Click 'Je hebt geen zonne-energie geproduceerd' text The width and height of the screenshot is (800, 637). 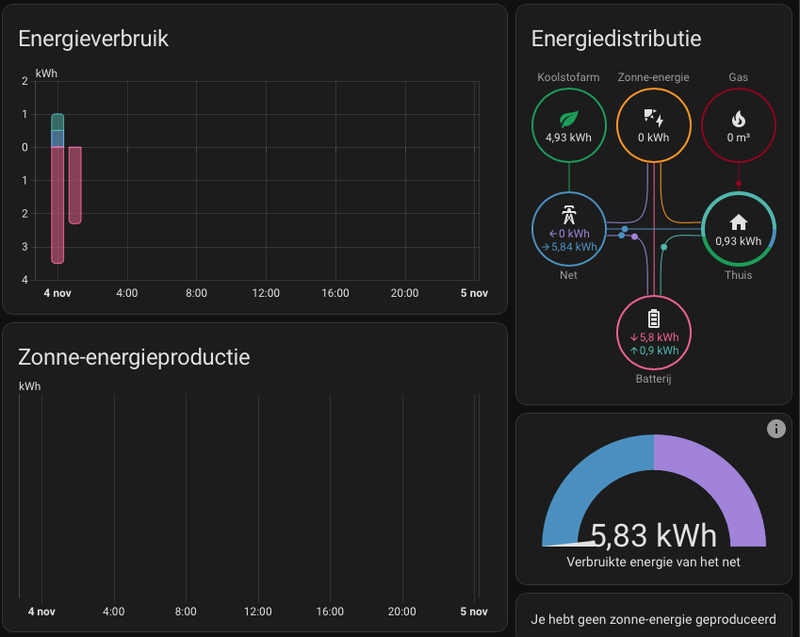654,620
